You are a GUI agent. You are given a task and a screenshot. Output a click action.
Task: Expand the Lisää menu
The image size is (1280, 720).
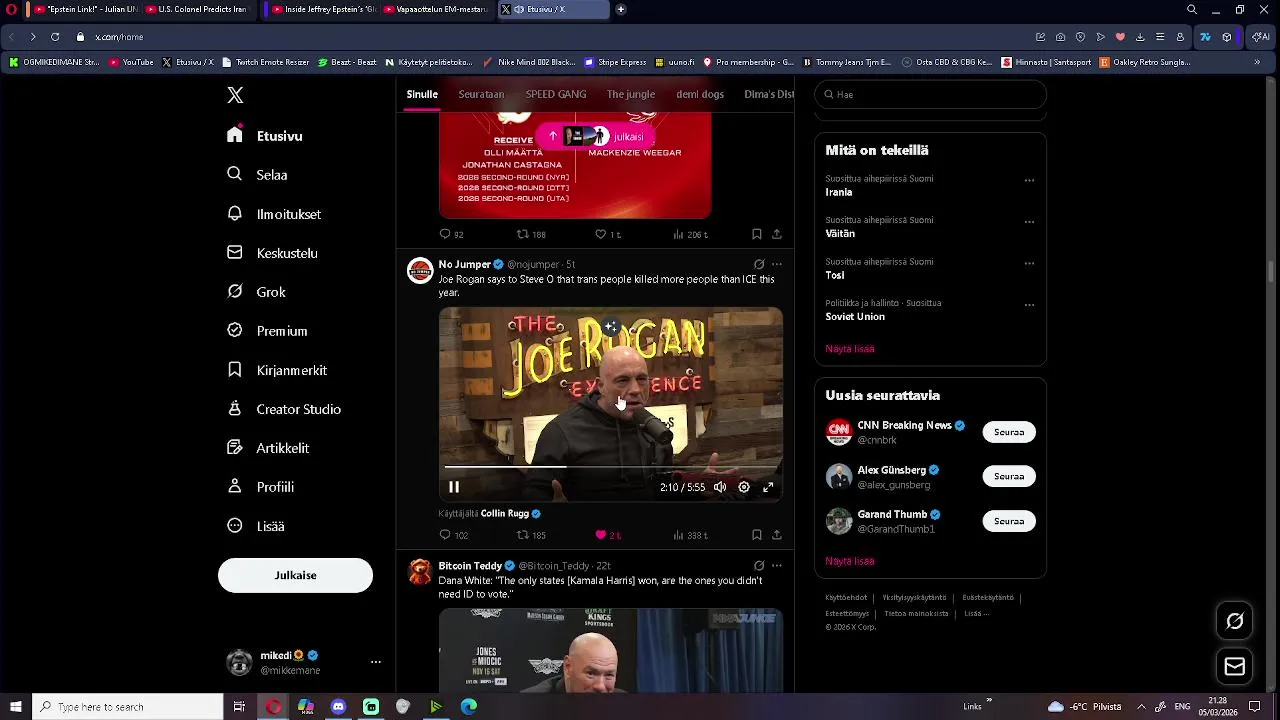coord(256,526)
